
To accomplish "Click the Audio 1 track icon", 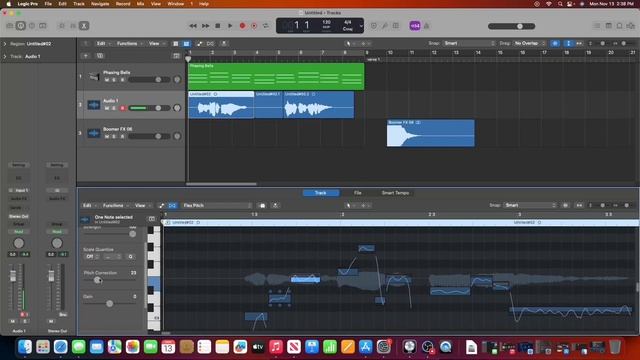I will pyautogui.click(x=94, y=105).
